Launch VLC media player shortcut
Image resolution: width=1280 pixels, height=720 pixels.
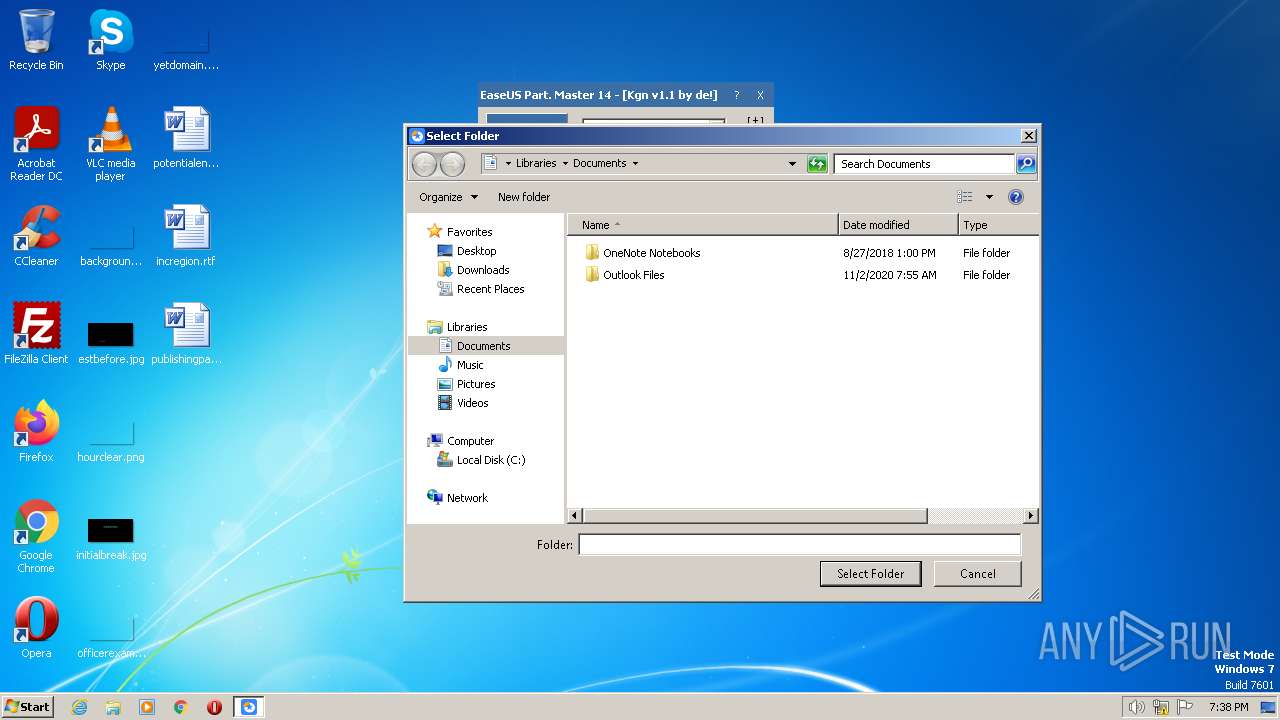coord(110,144)
